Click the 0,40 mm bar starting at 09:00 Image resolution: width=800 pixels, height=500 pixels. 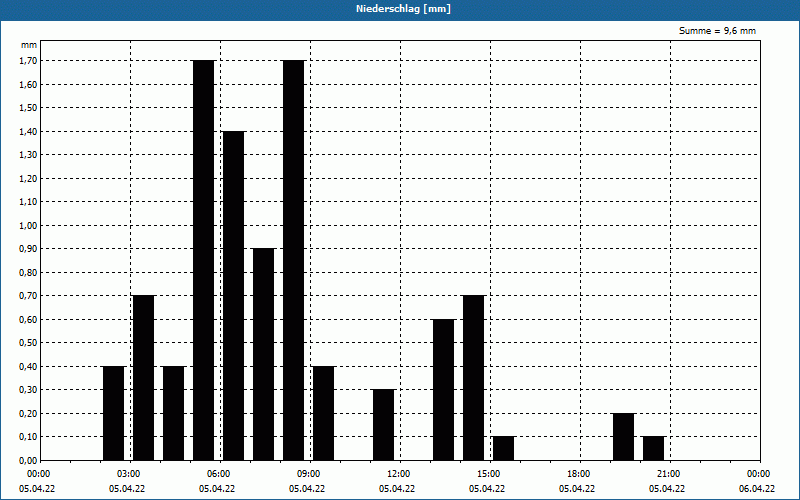click(x=323, y=413)
